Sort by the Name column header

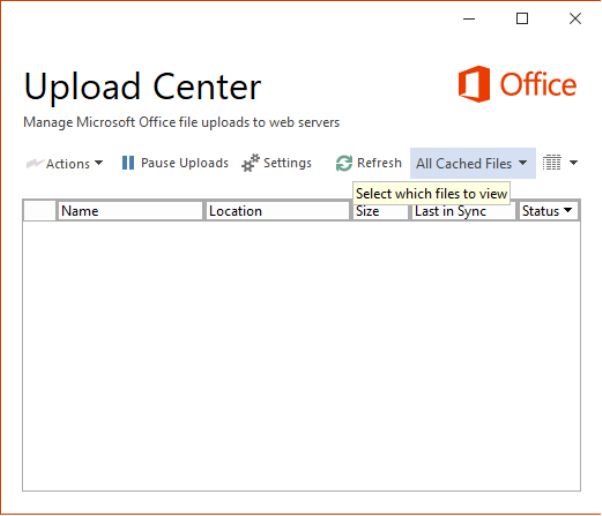pos(130,211)
